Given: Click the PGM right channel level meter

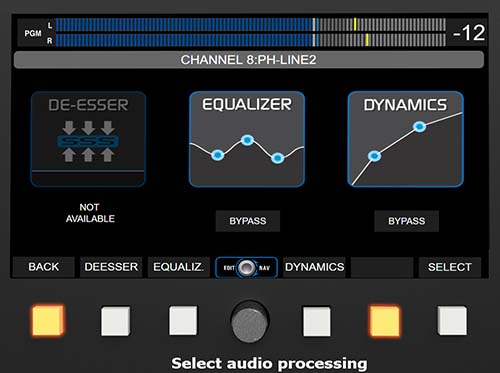Looking at the screenshot, I should [251, 40].
